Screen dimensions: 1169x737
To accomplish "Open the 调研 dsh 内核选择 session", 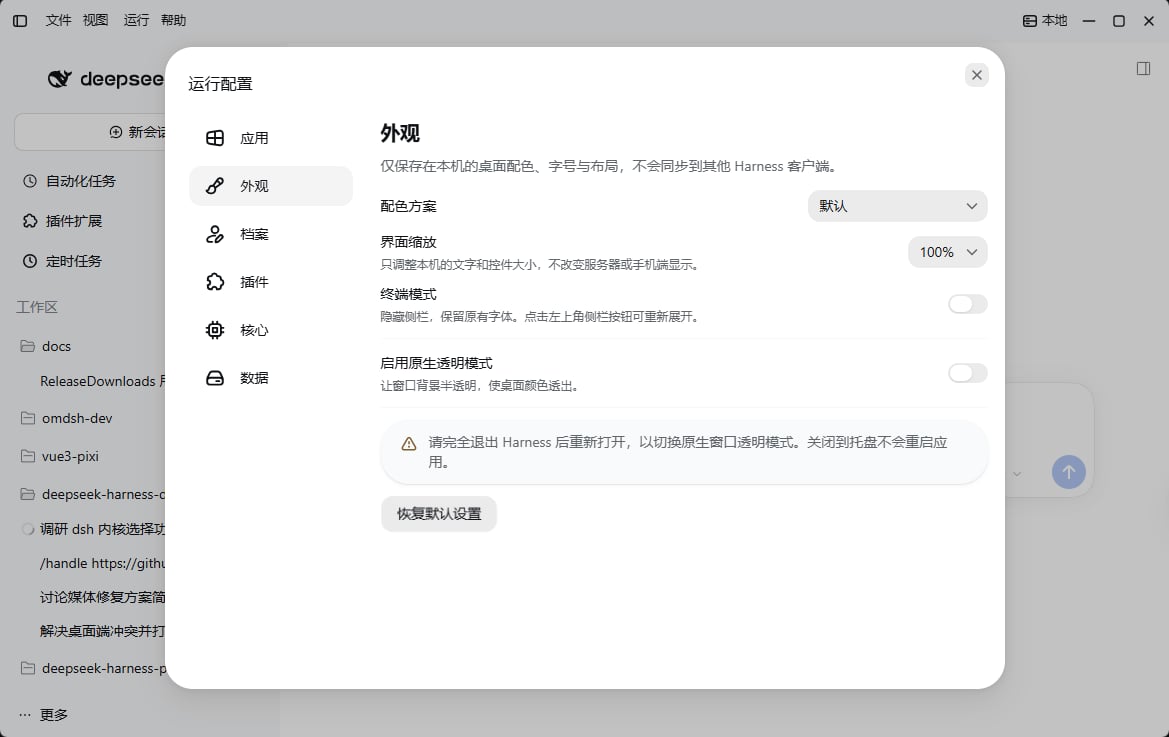I will 102,529.
